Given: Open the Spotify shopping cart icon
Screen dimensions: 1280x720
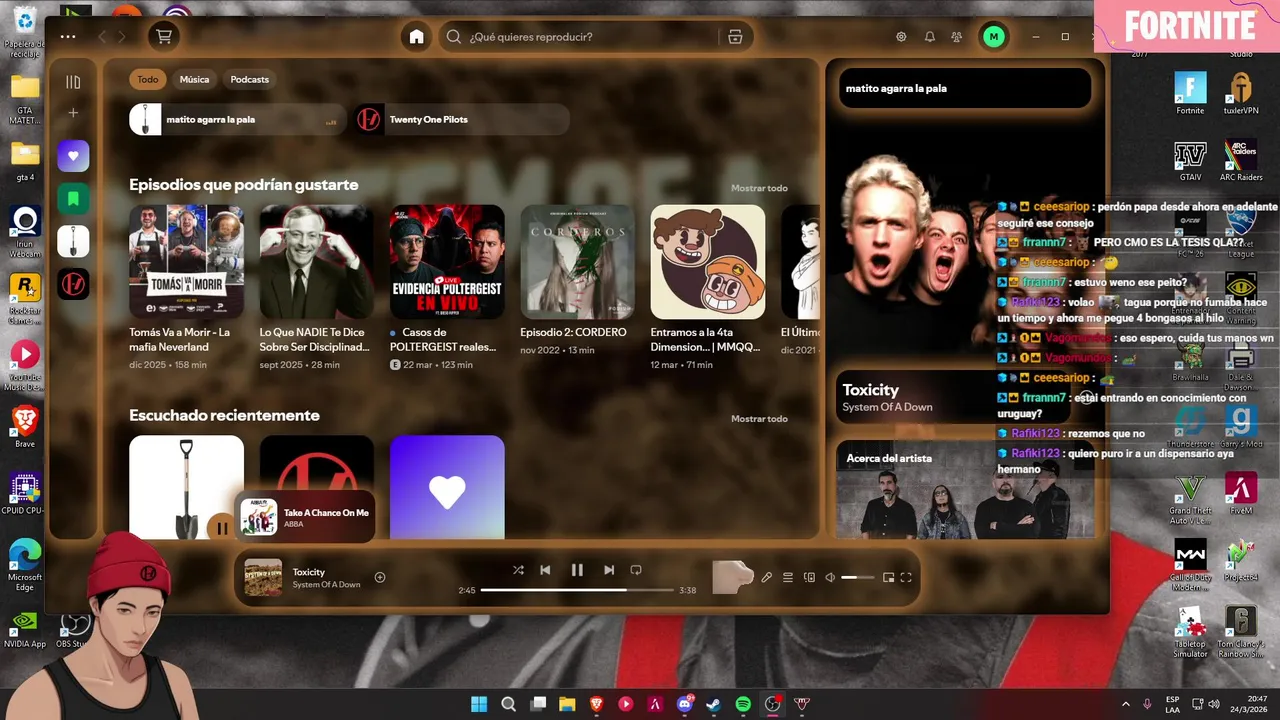Looking at the screenshot, I should click(164, 37).
